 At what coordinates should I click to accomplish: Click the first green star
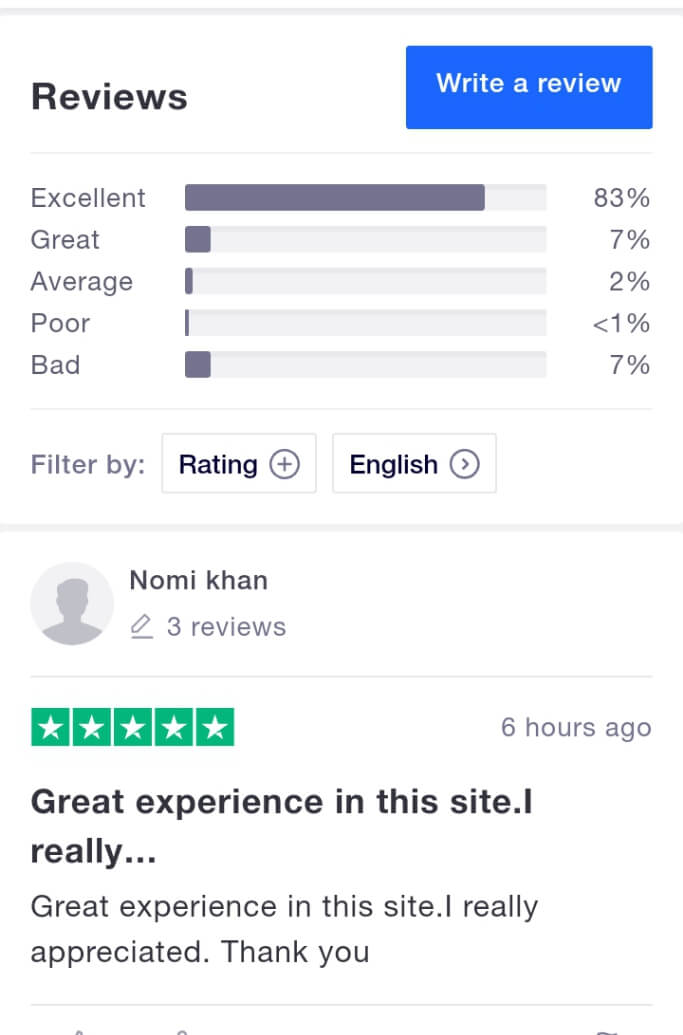50,727
